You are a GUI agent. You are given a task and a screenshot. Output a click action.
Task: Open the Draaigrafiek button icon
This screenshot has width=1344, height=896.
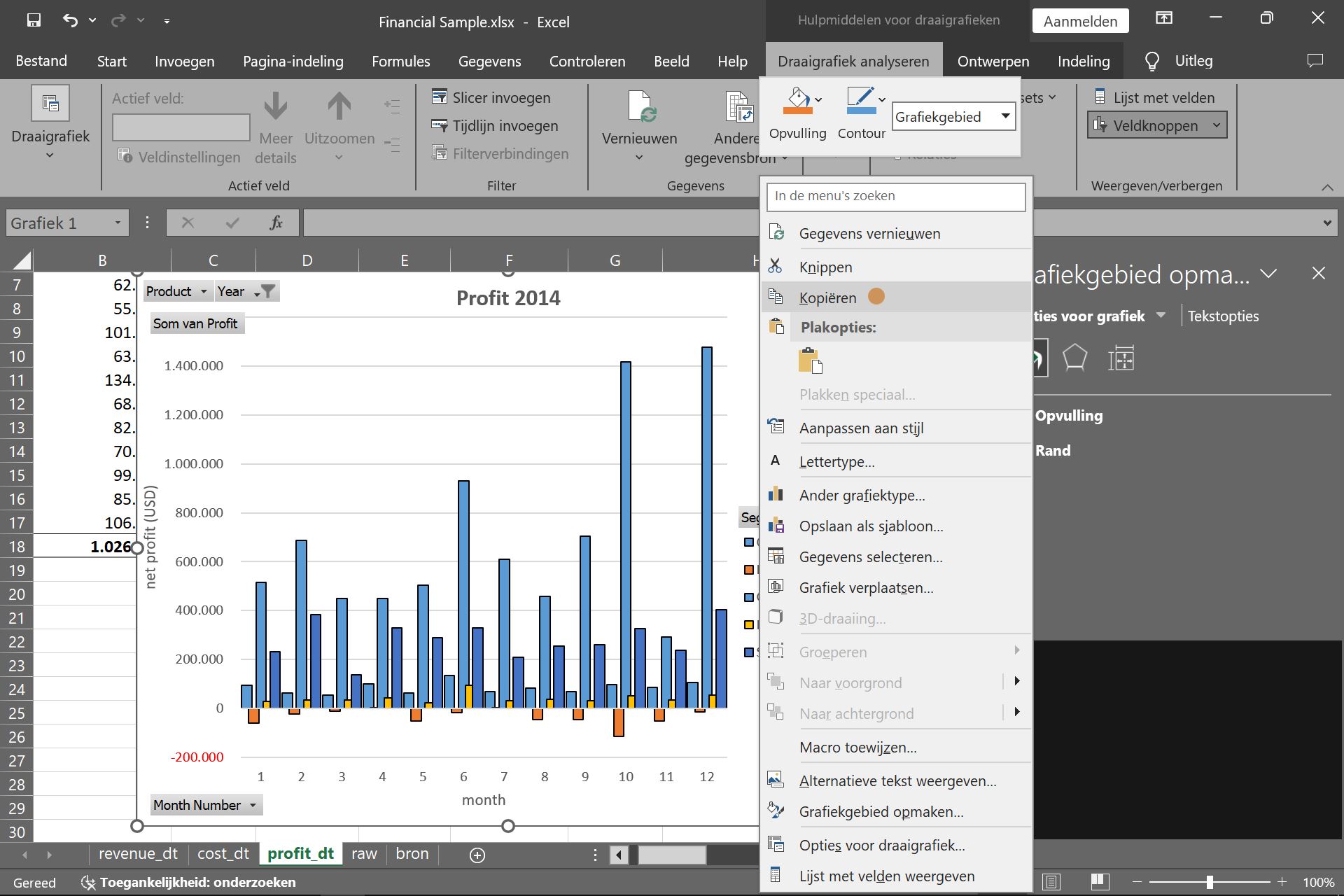point(50,104)
